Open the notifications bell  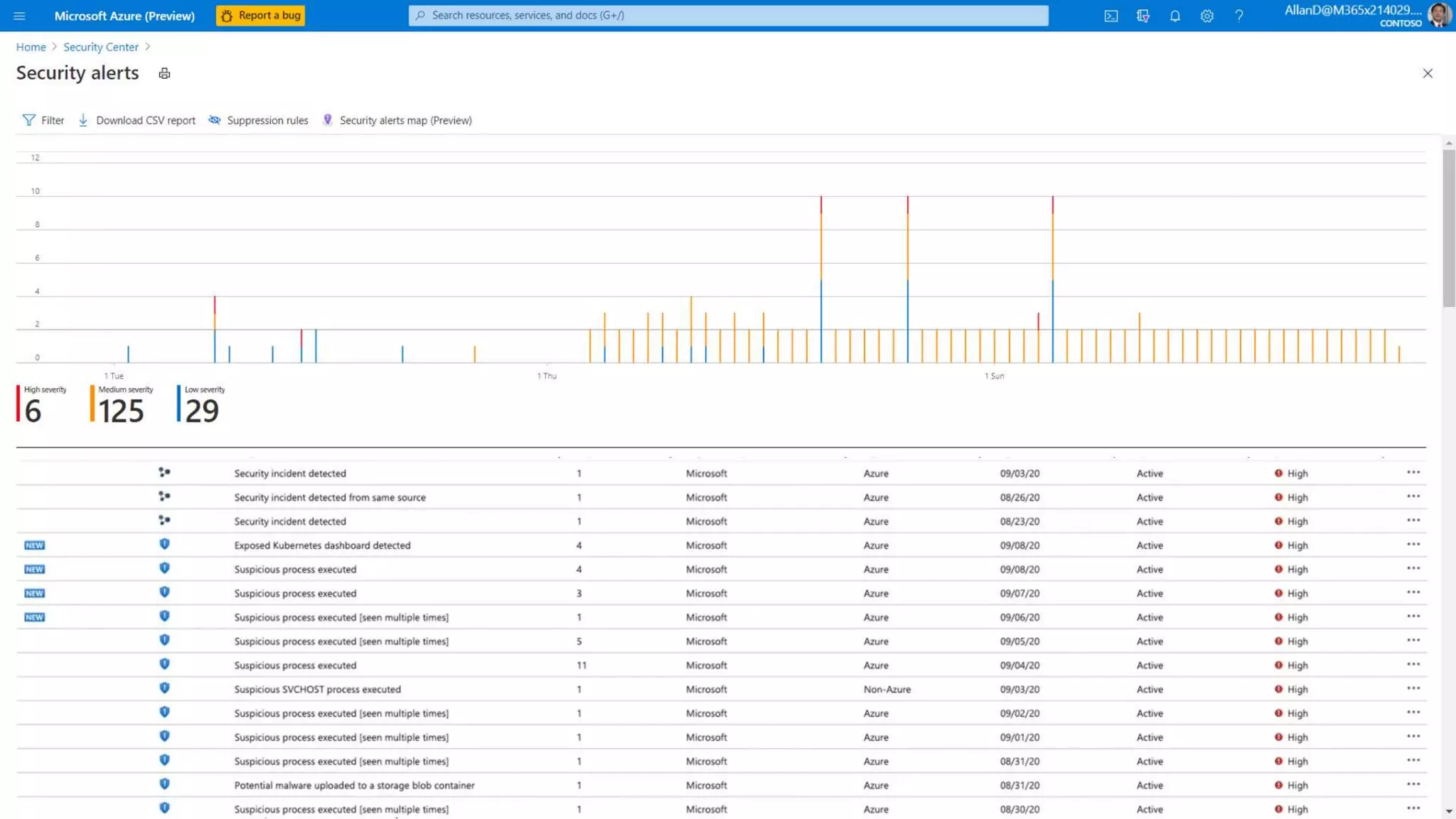pyautogui.click(x=1174, y=16)
